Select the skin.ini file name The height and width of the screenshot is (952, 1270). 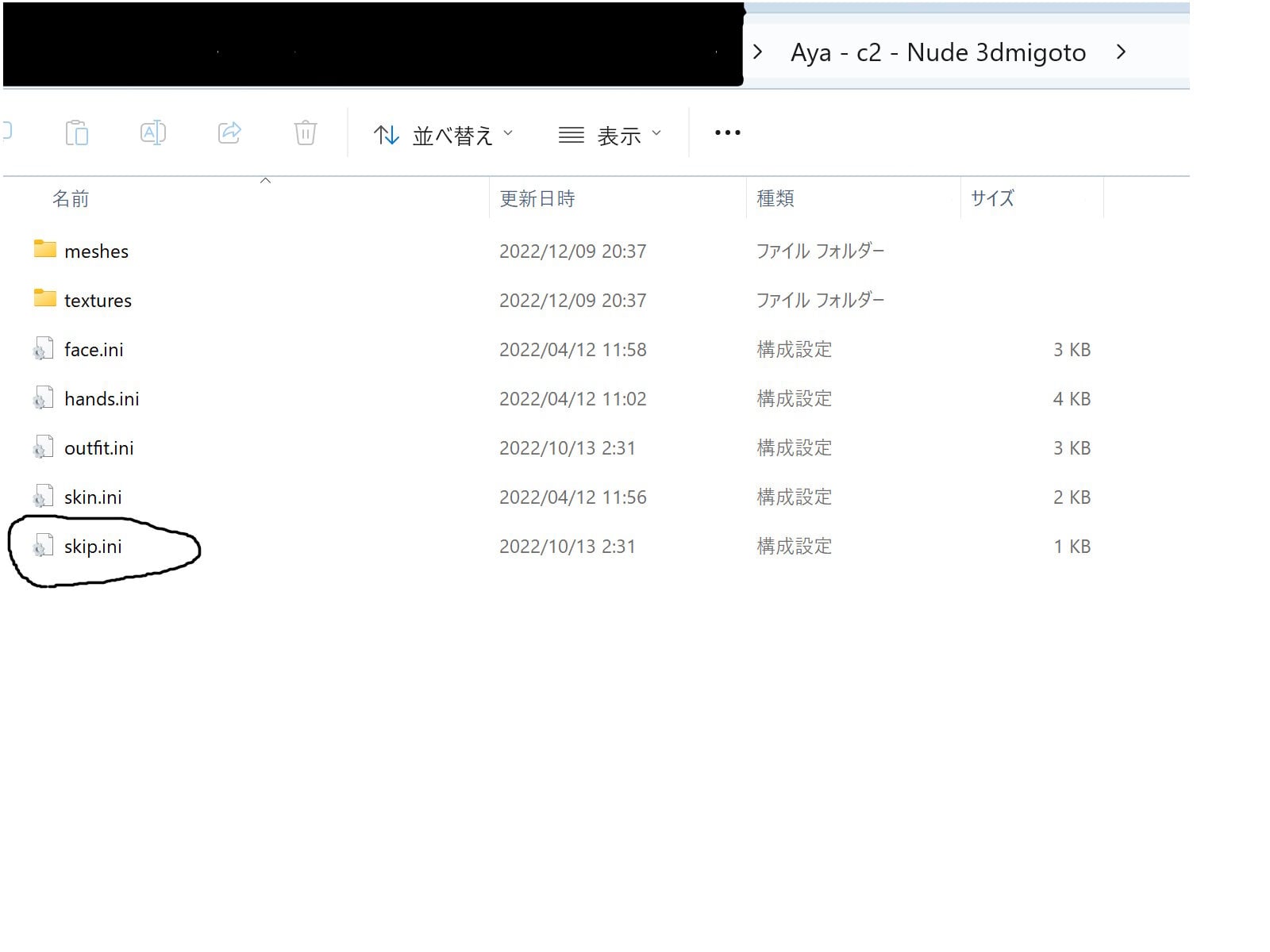click(x=93, y=497)
